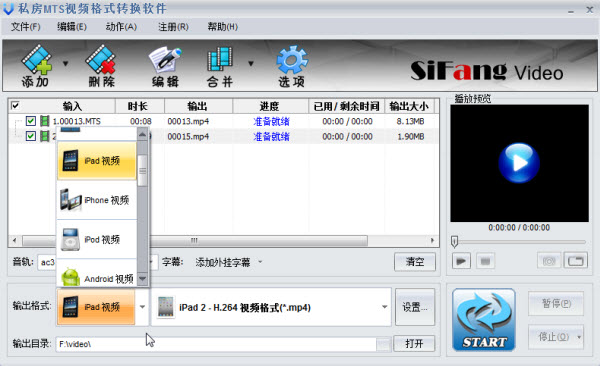This screenshot has width=600, height=366.
Task: Toggle the second file row checkbox
Action: point(31,136)
